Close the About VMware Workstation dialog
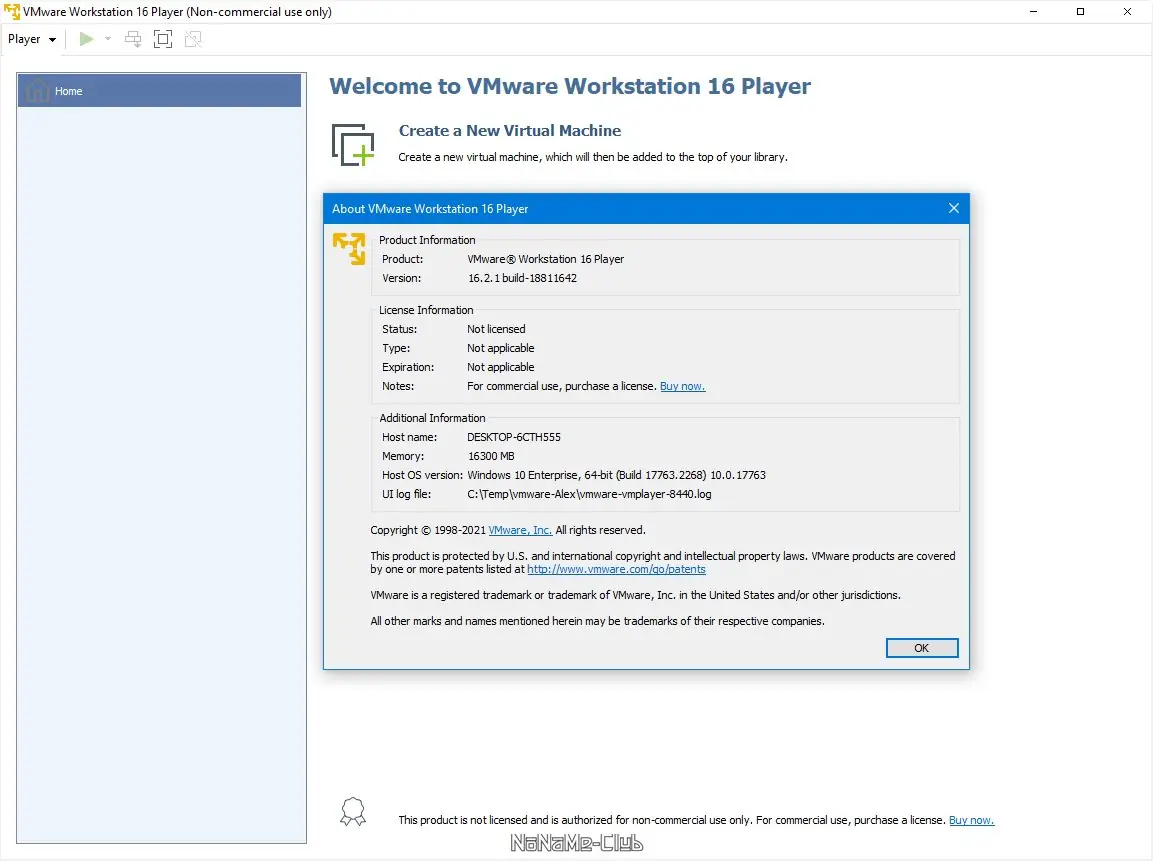Screen dimensions: 1153x861 (954, 208)
